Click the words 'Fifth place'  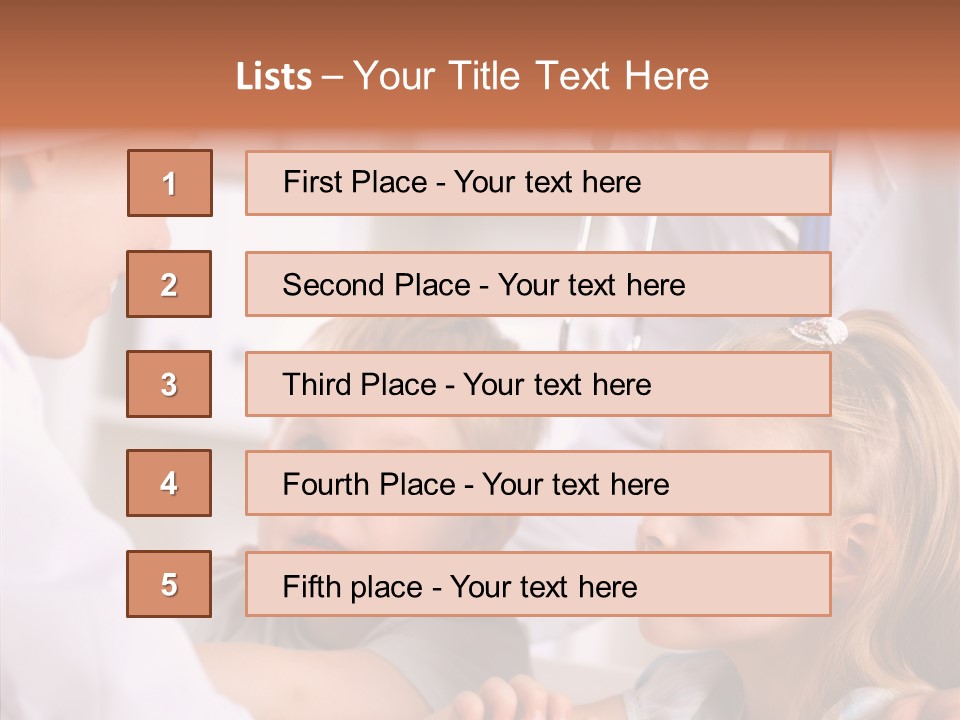[354, 586]
